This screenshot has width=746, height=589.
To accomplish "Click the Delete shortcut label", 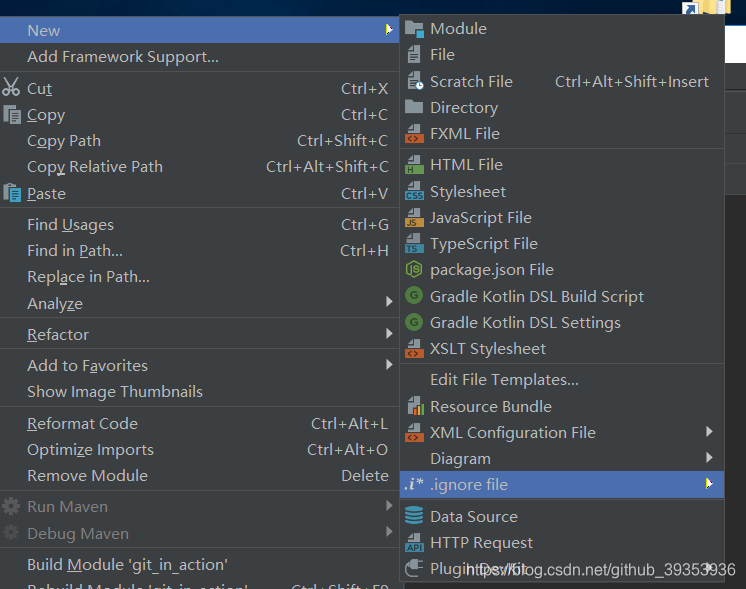I will click(x=365, y=476).
